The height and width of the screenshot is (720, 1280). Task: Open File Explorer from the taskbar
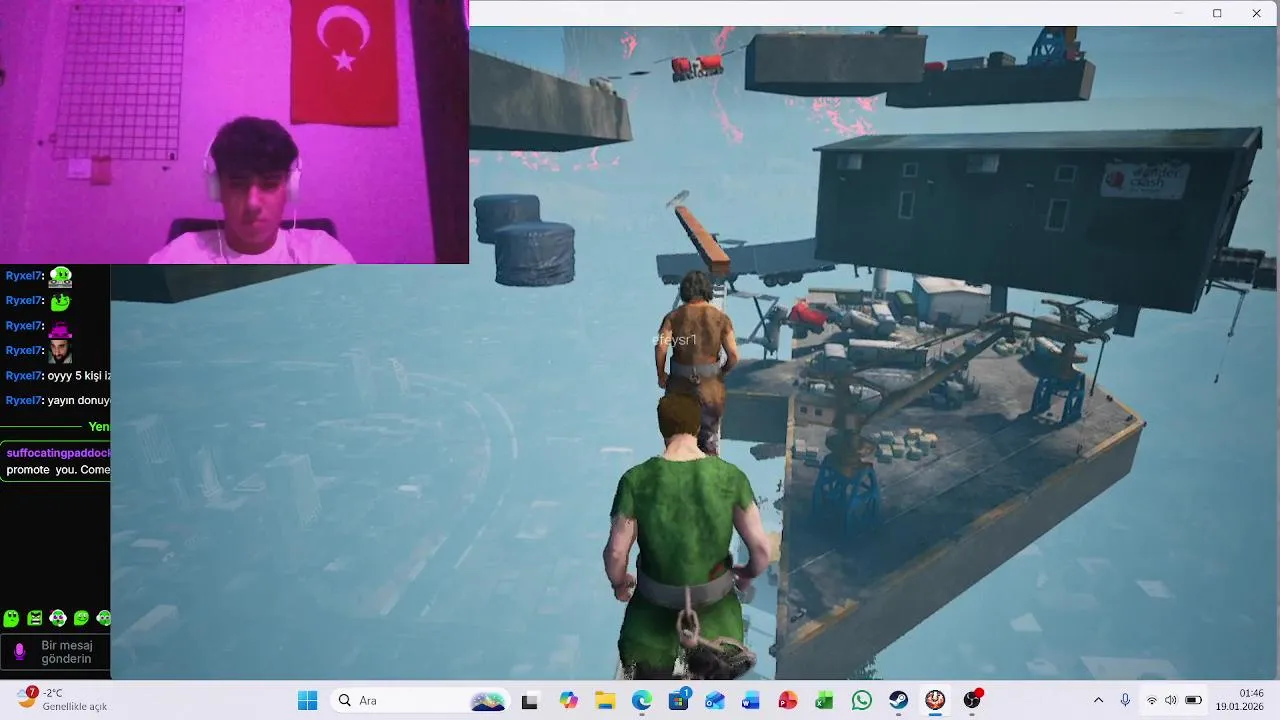(604, 700)
